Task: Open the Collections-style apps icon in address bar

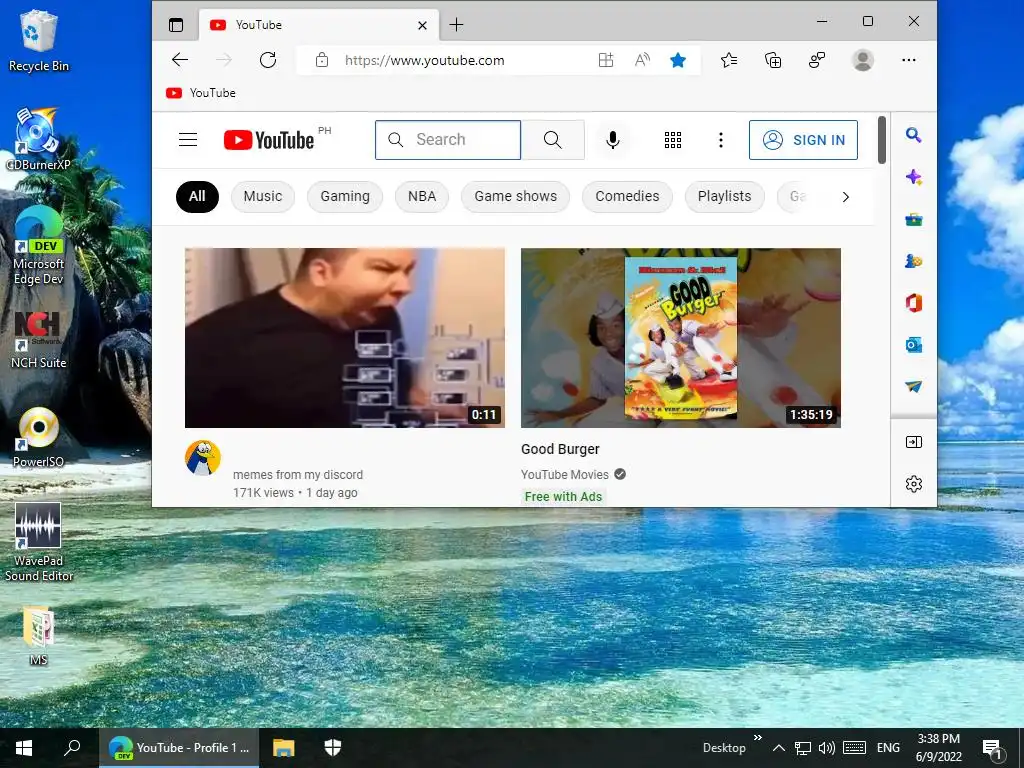Action: (x=606, y=60)
